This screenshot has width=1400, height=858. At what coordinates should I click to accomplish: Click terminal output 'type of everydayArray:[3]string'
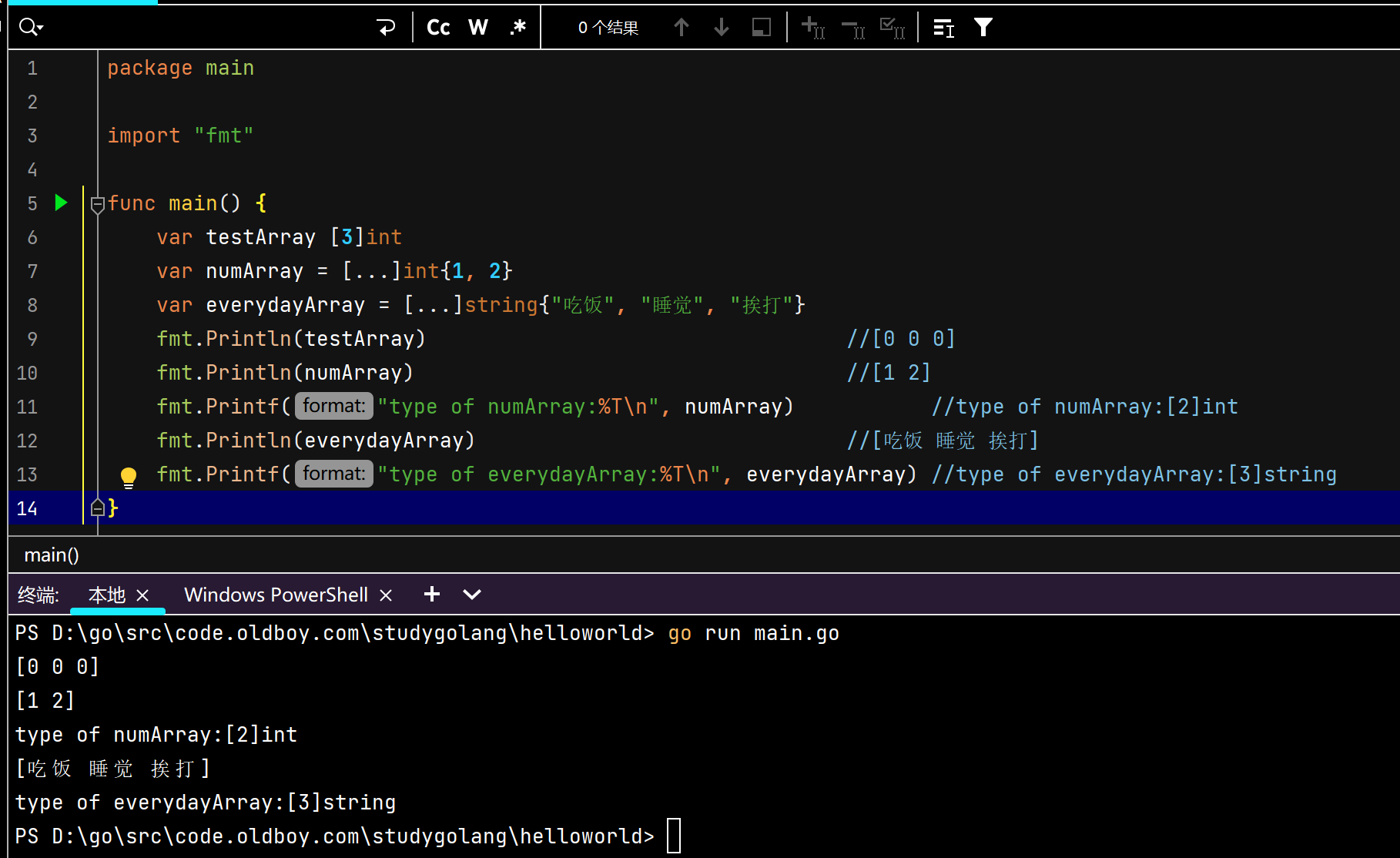[x=206, y=803]
